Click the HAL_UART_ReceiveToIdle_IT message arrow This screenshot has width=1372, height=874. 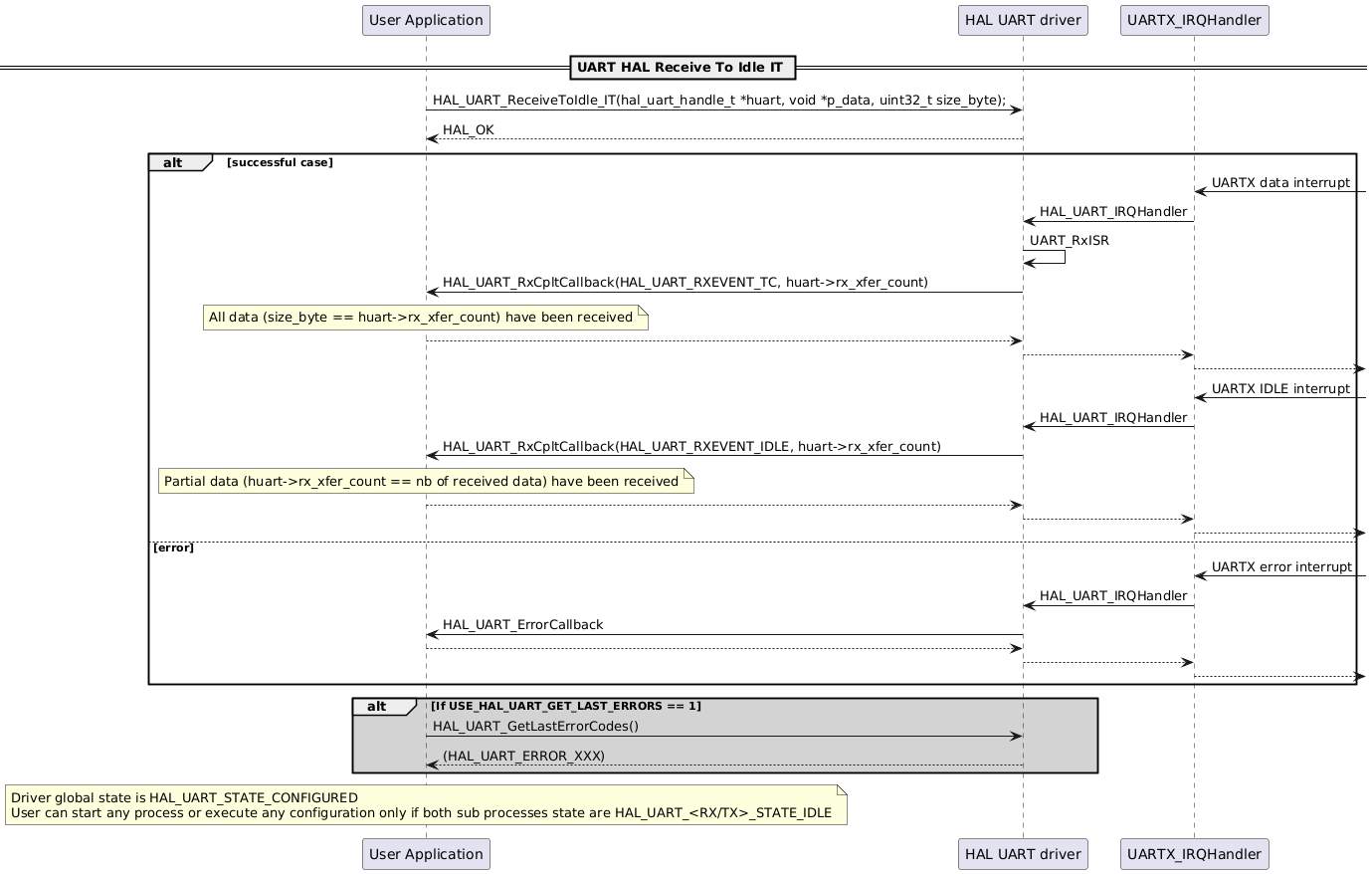coord(724,109)
